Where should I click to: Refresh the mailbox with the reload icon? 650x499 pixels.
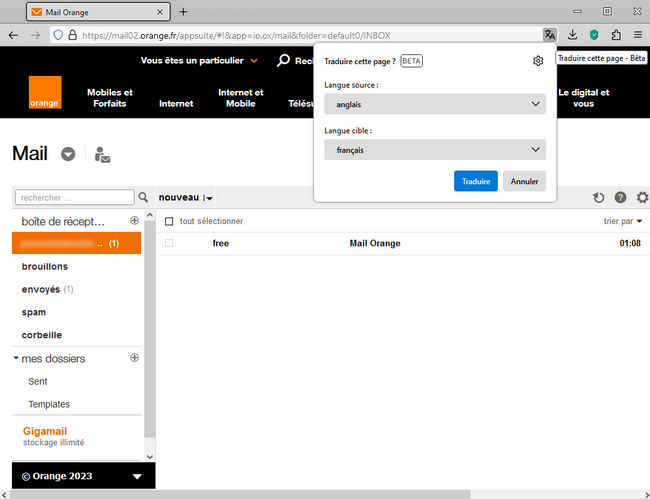tap(598, 197)
